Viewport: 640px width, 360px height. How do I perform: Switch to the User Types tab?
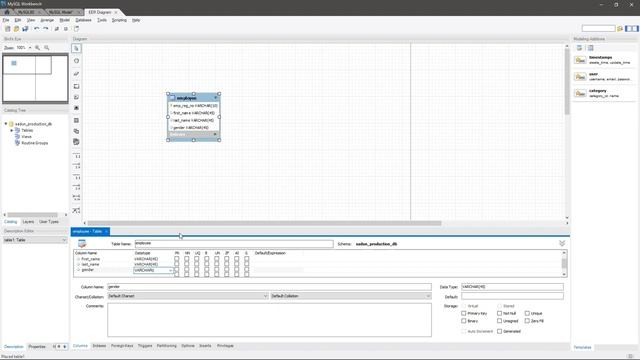point(49,222)
